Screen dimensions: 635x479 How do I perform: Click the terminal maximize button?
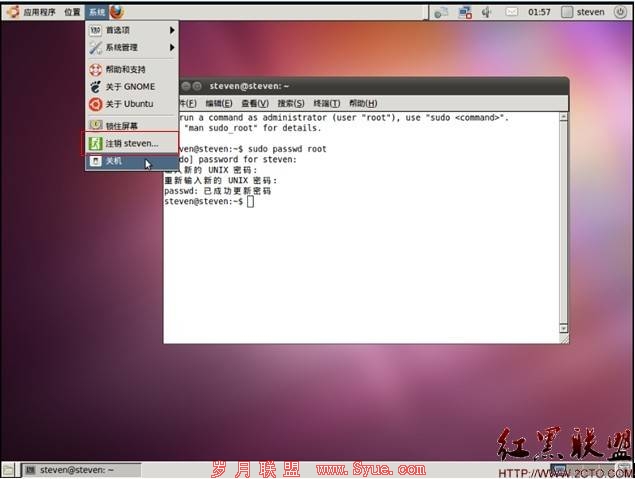pyautogui.click(x=197, y=86)
